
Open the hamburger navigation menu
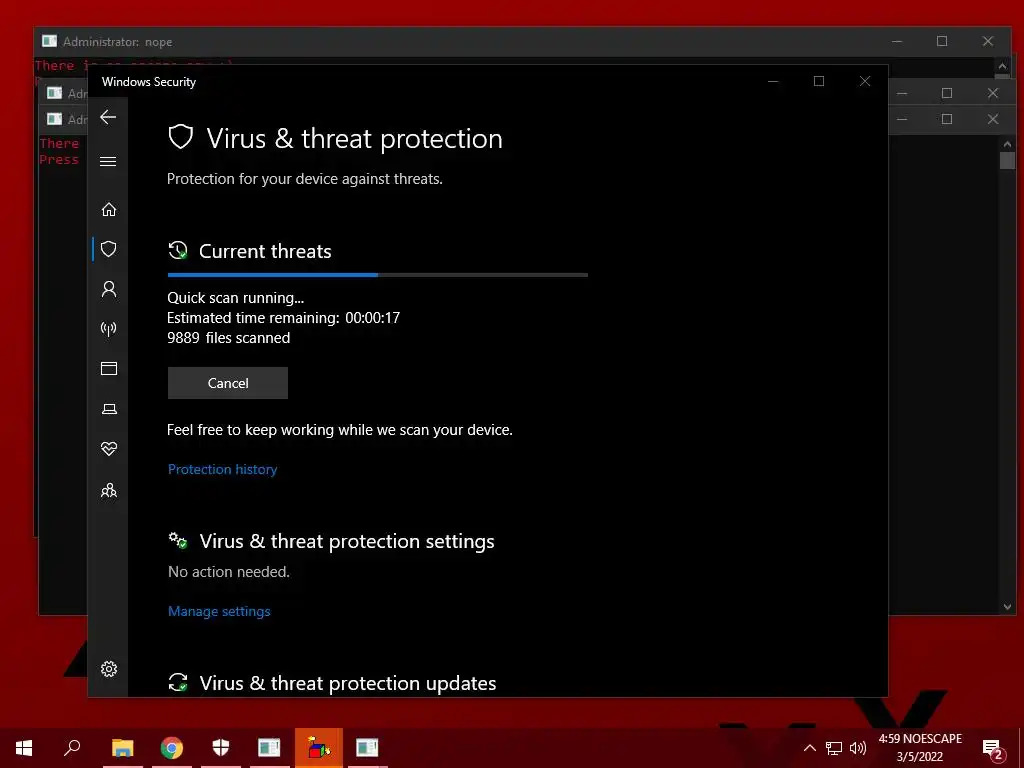(108, 161)
